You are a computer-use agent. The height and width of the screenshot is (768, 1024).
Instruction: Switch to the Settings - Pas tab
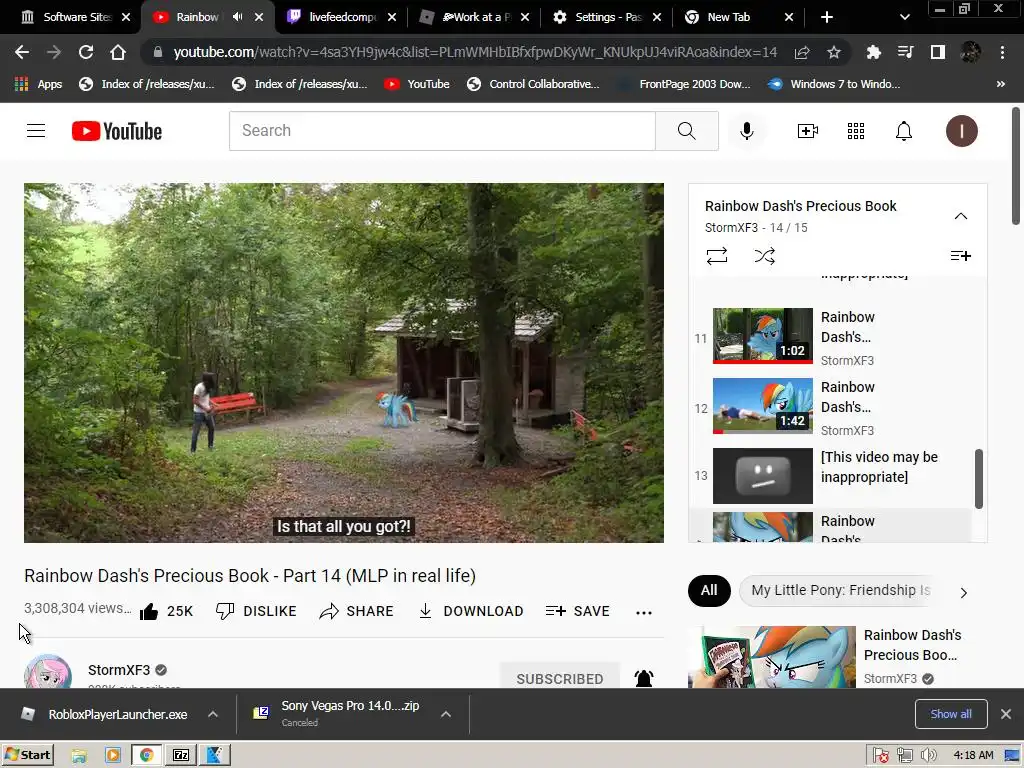point(608,17)
